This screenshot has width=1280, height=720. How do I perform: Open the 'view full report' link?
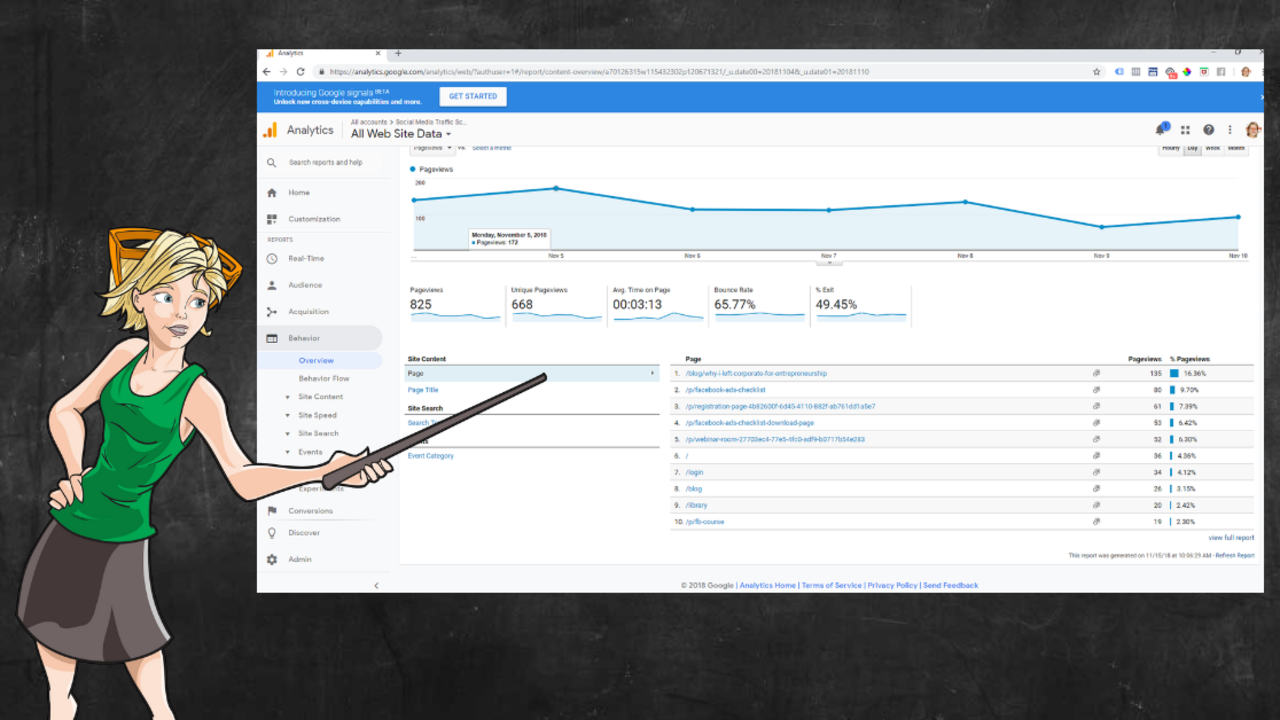tap(1231, 538)
